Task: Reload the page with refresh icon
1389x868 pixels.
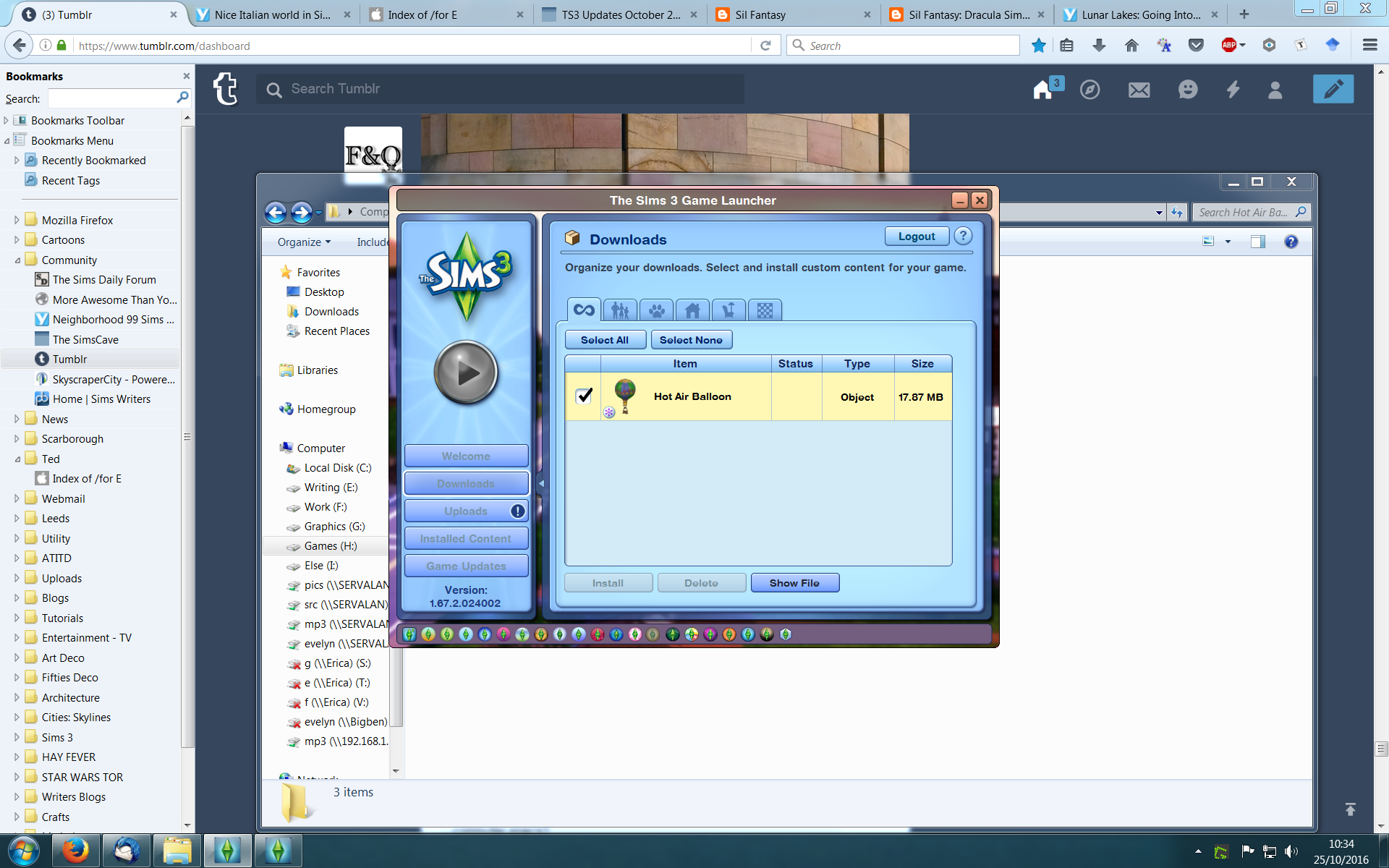Action: tap(765, 46)
